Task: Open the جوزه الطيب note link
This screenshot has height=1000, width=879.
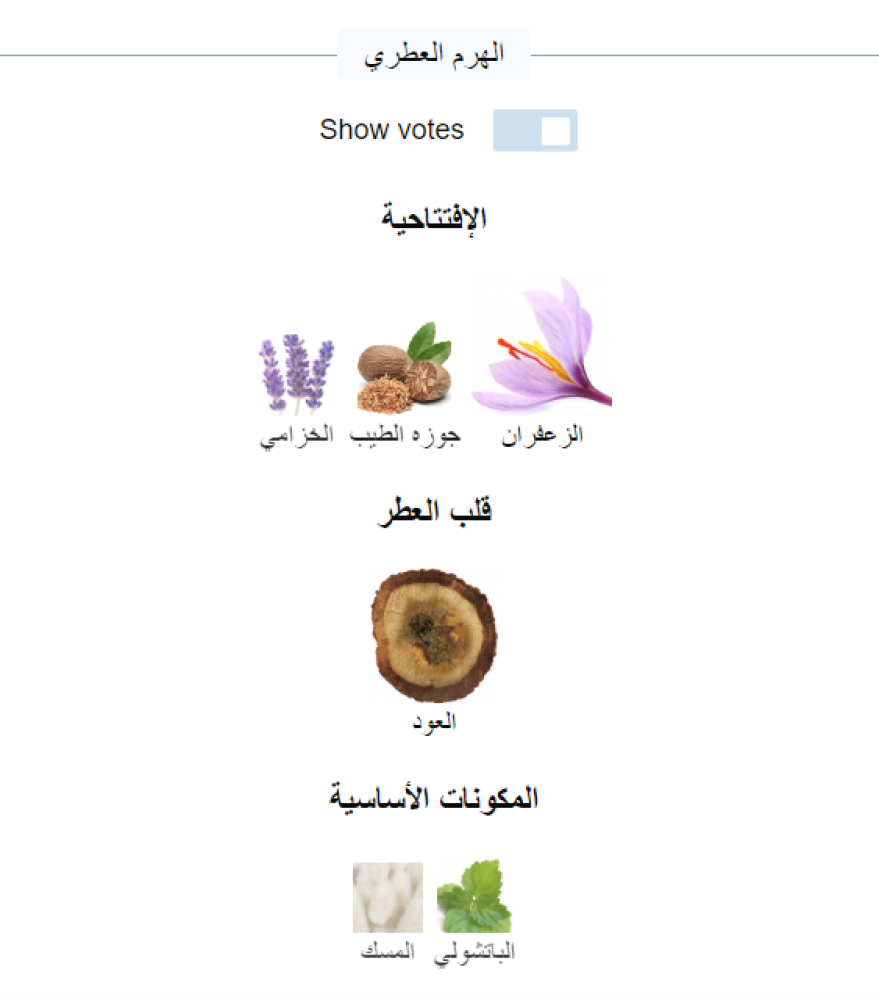Action: point(405,435)
